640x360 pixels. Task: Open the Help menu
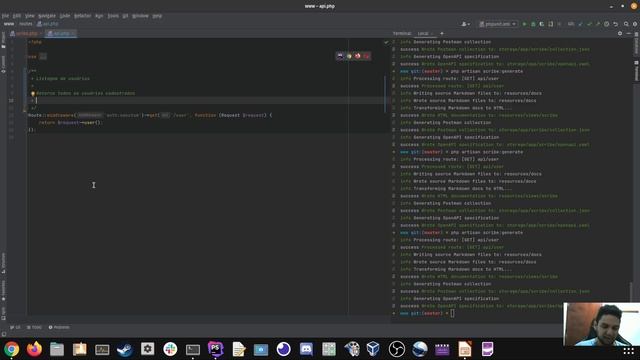click(x=157, y=16)
